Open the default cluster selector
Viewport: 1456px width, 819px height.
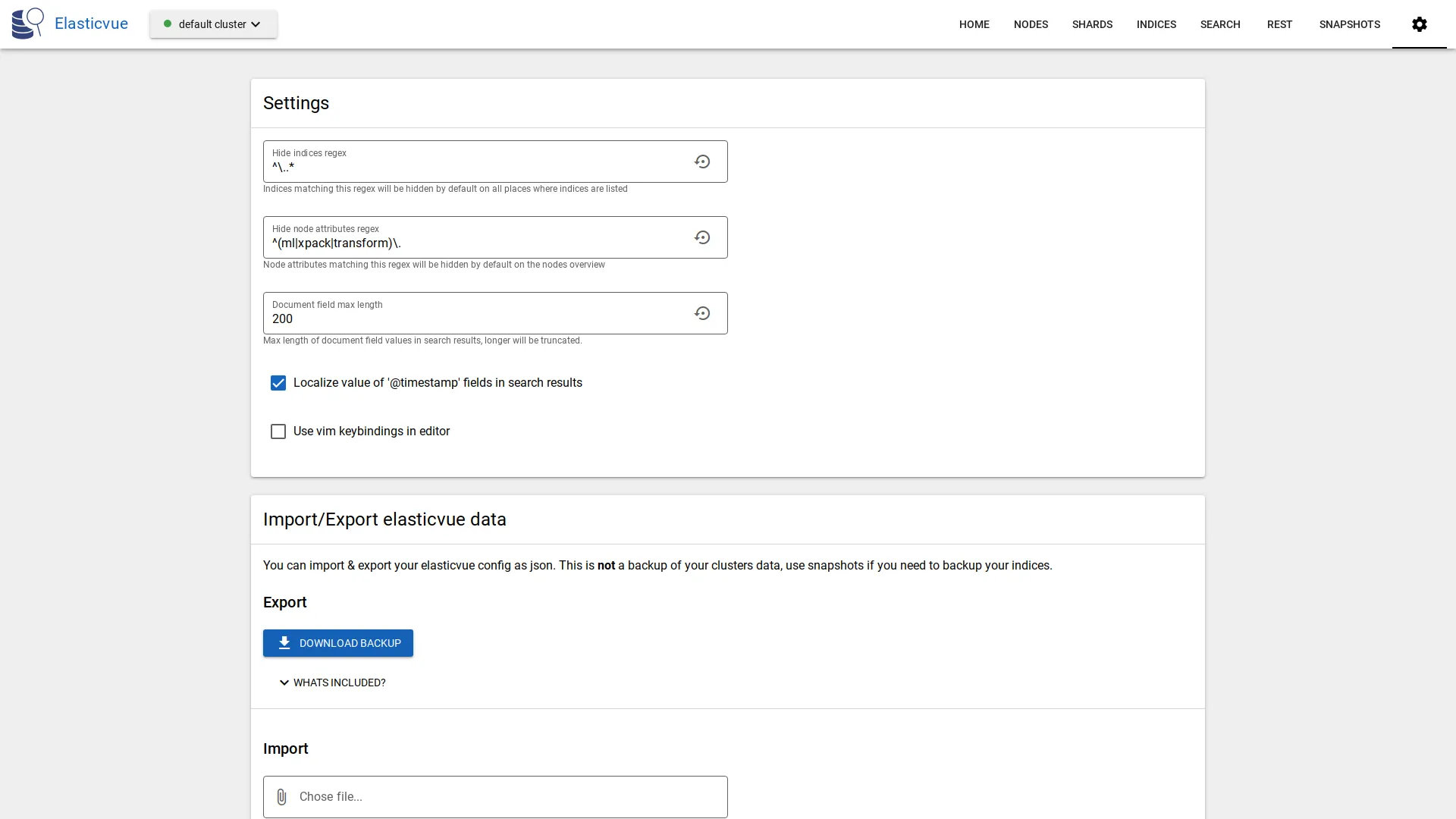[x=213, y=24]
